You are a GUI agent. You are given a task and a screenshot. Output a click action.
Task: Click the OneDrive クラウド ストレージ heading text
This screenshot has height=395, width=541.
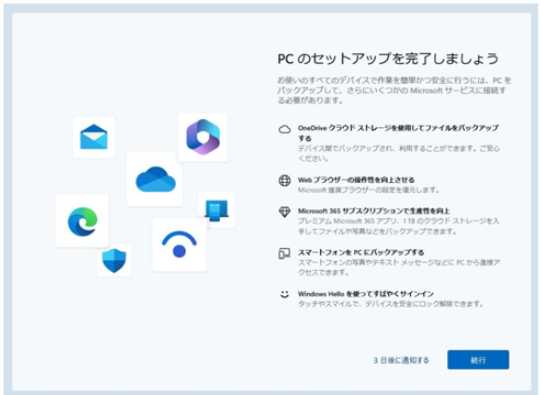pos(398,133)
